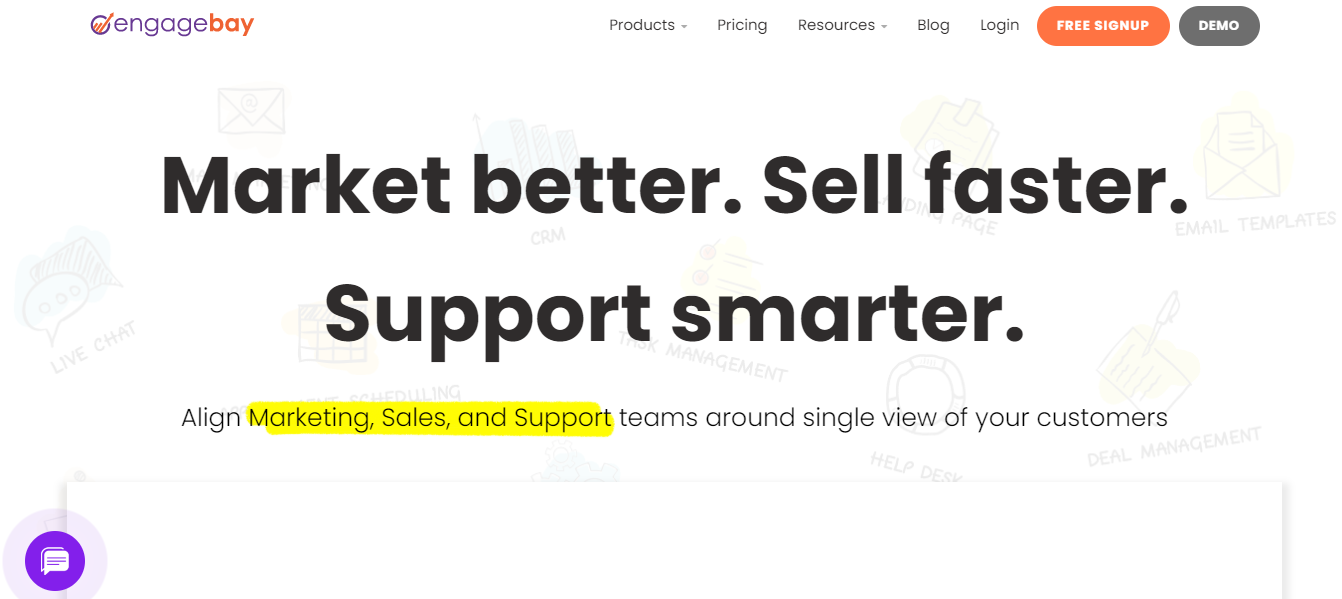
Task: Select Login in the top navigation
Action: (999, 26)
